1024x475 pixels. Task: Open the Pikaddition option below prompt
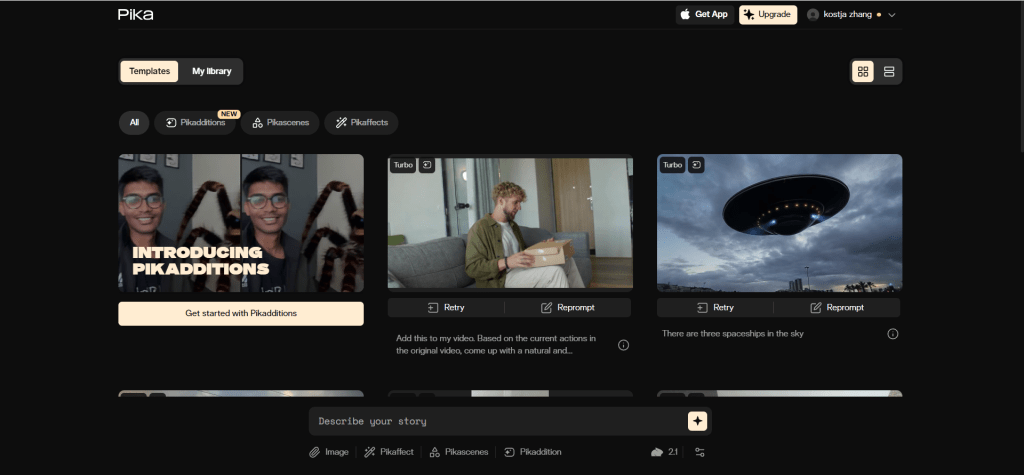click(533, 452)
